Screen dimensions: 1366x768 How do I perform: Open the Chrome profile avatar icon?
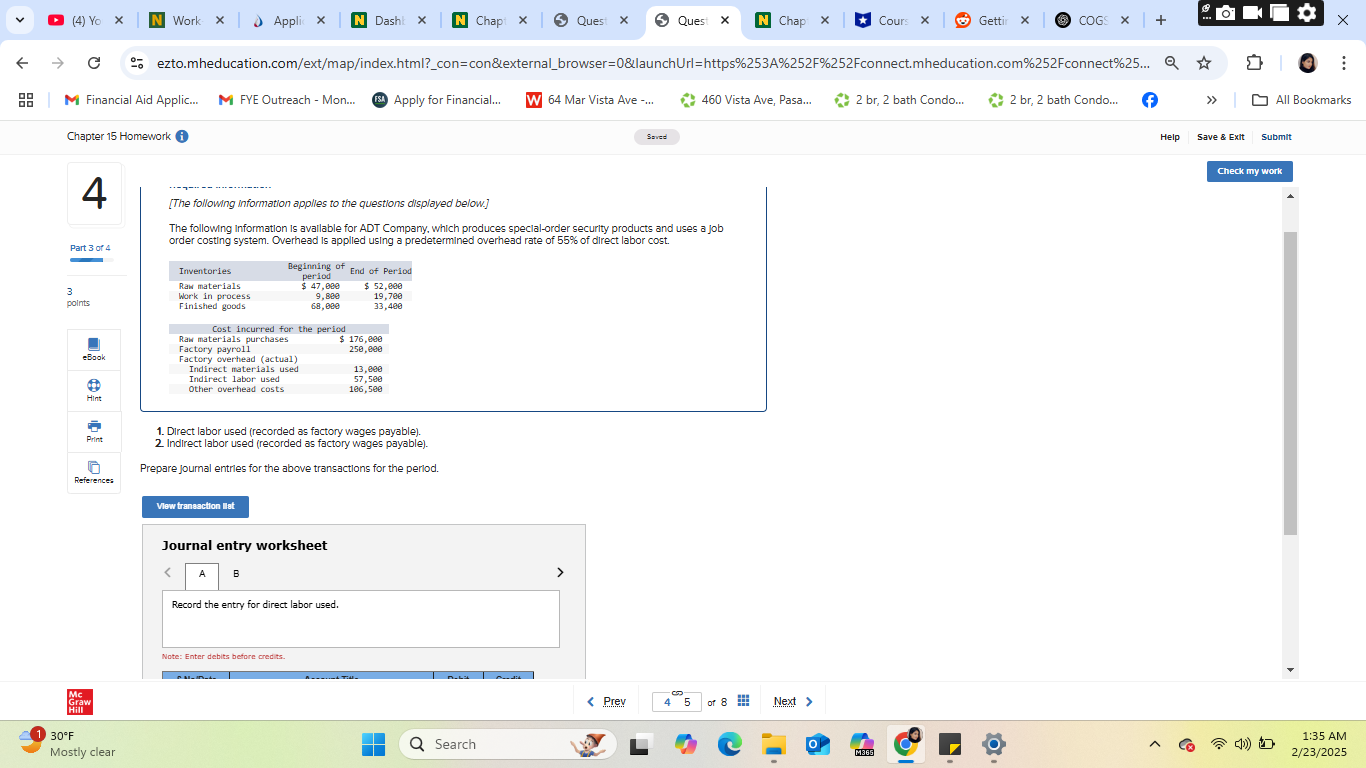click(1307, 62)
